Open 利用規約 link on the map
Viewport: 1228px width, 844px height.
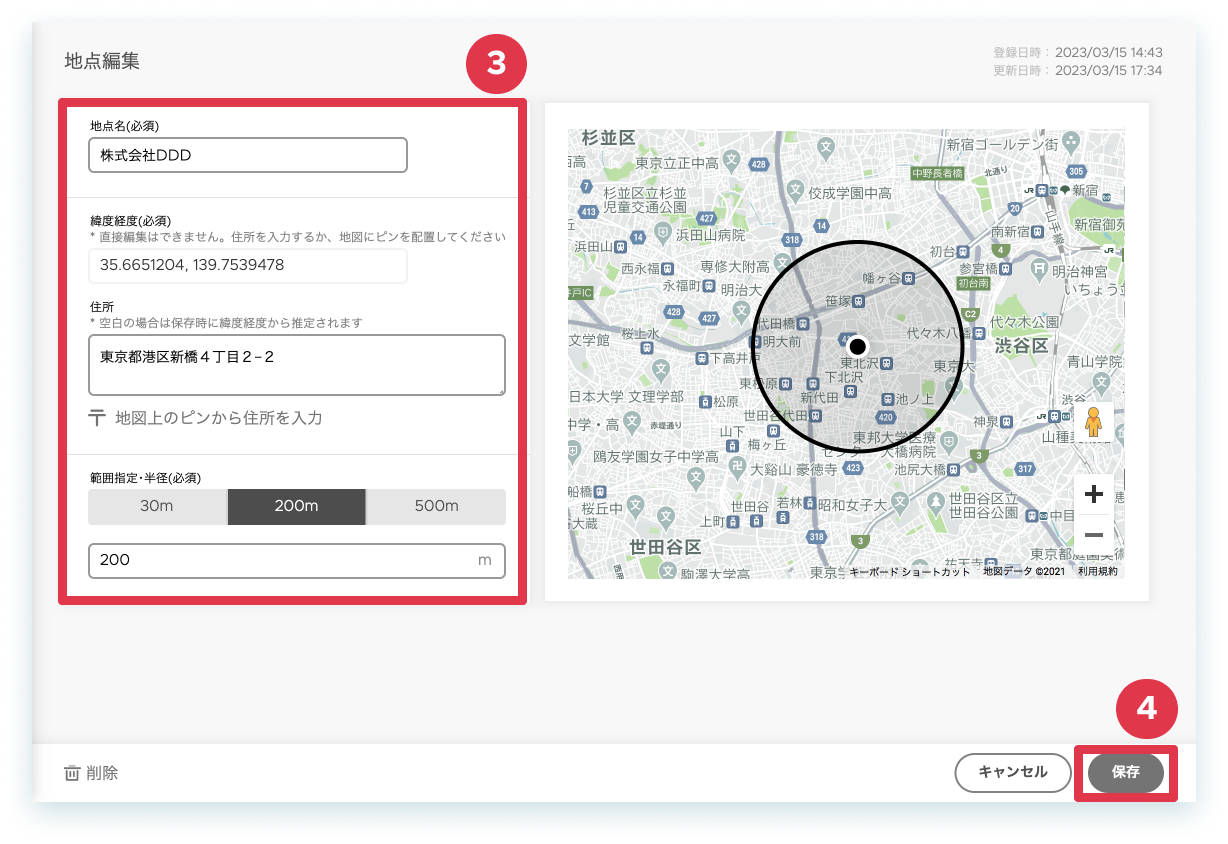1098,572
